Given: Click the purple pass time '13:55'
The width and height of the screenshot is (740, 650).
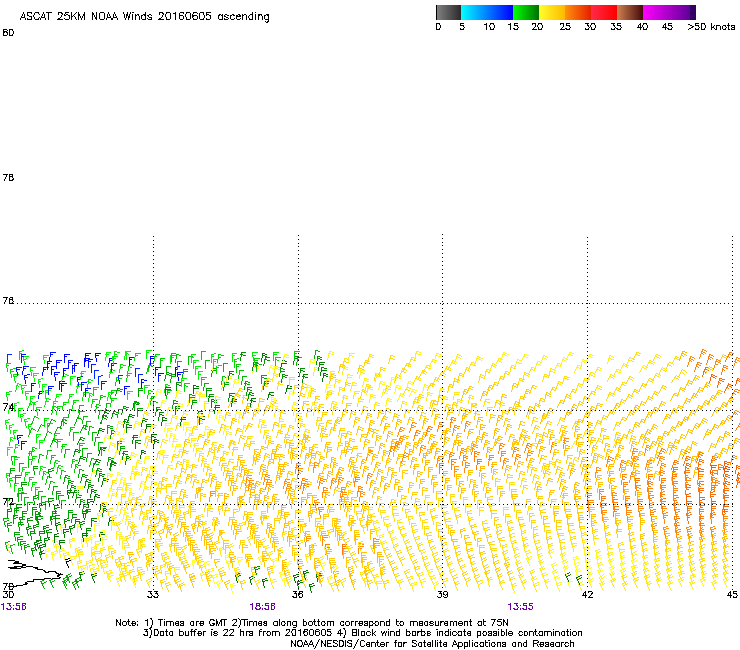Looking at the screenshot, I should pyautogui.click(x=520, y=607).
